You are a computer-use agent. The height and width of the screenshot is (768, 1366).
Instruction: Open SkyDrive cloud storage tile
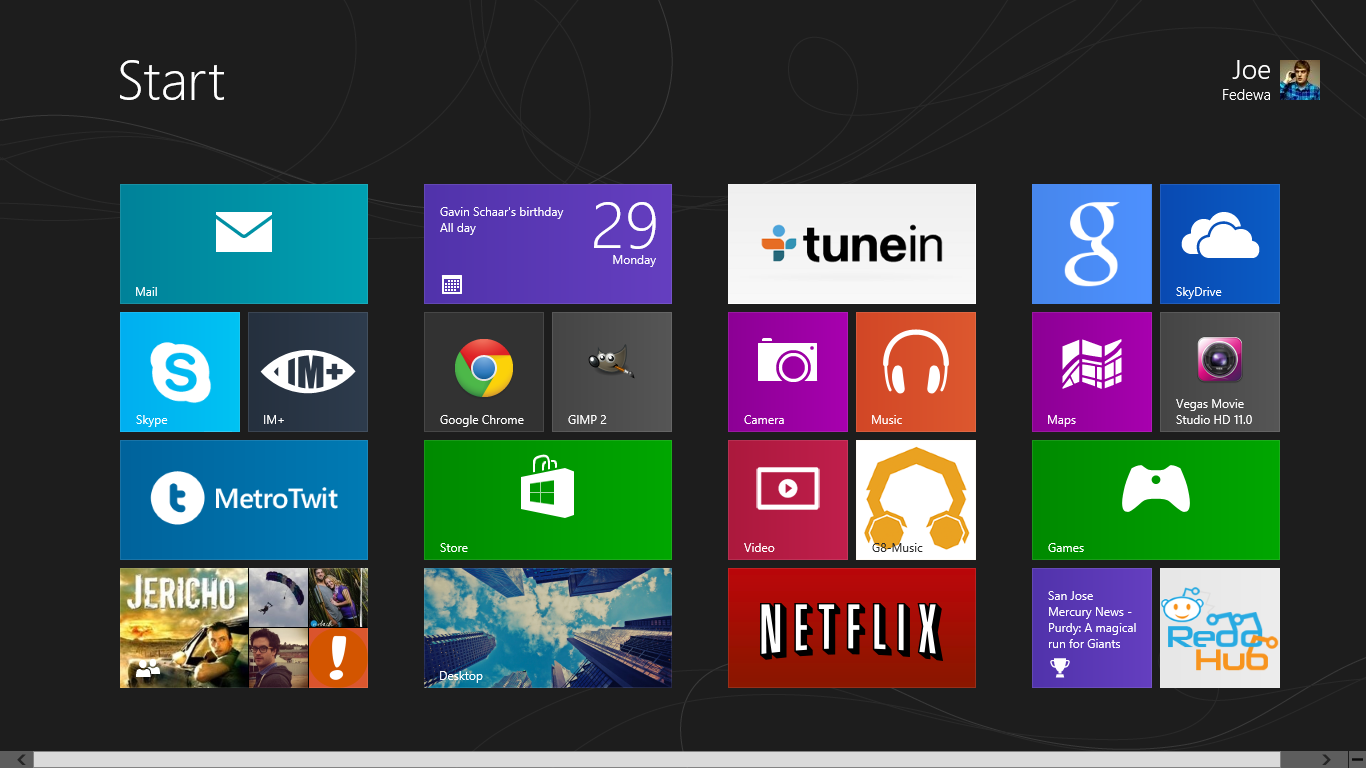point(1220,243)
